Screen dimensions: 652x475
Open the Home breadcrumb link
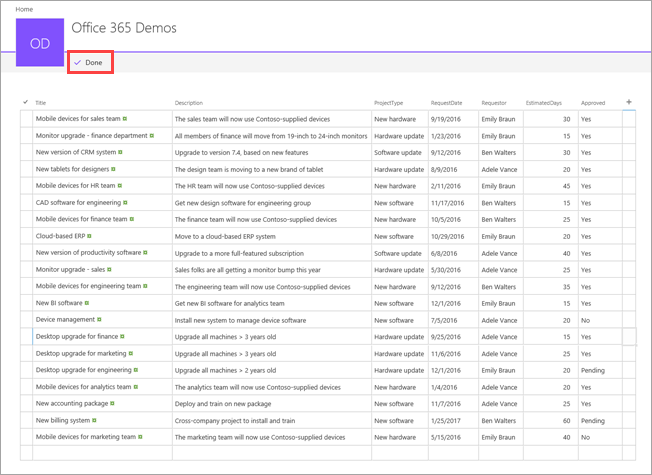(24, 9)
